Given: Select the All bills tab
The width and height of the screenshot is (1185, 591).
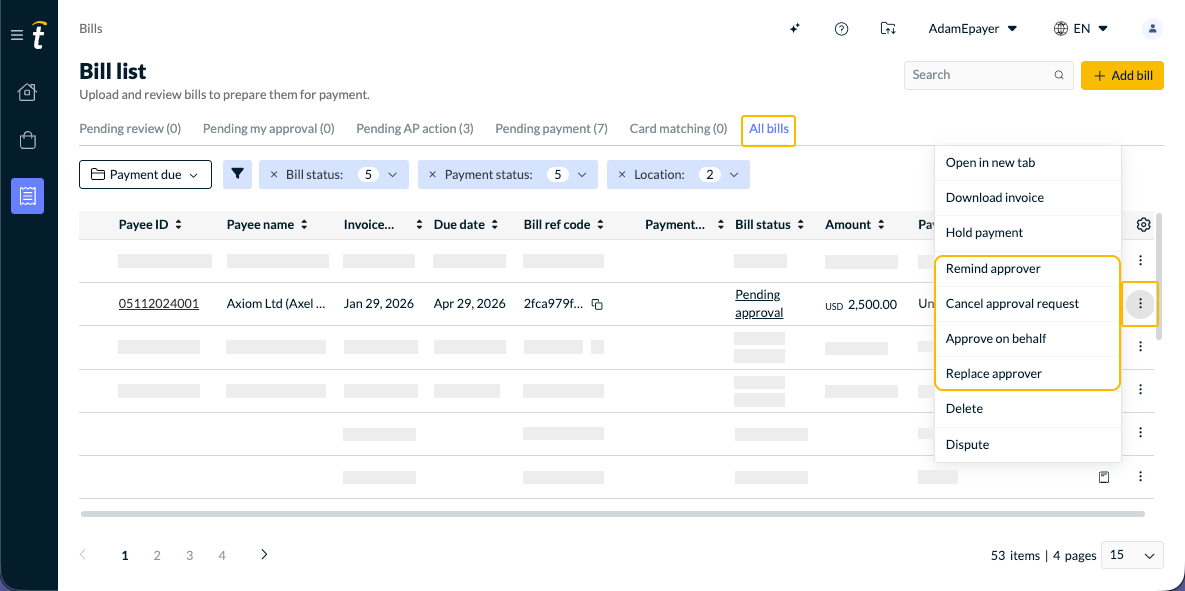Looking at the screenshot, I should pos(769,129).
